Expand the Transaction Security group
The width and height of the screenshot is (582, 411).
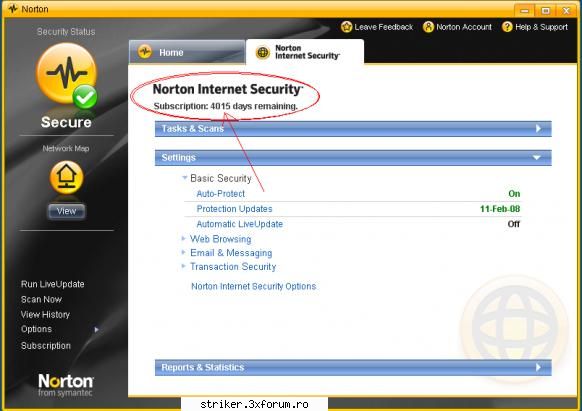pyautogui.click(x=183, y=266)
